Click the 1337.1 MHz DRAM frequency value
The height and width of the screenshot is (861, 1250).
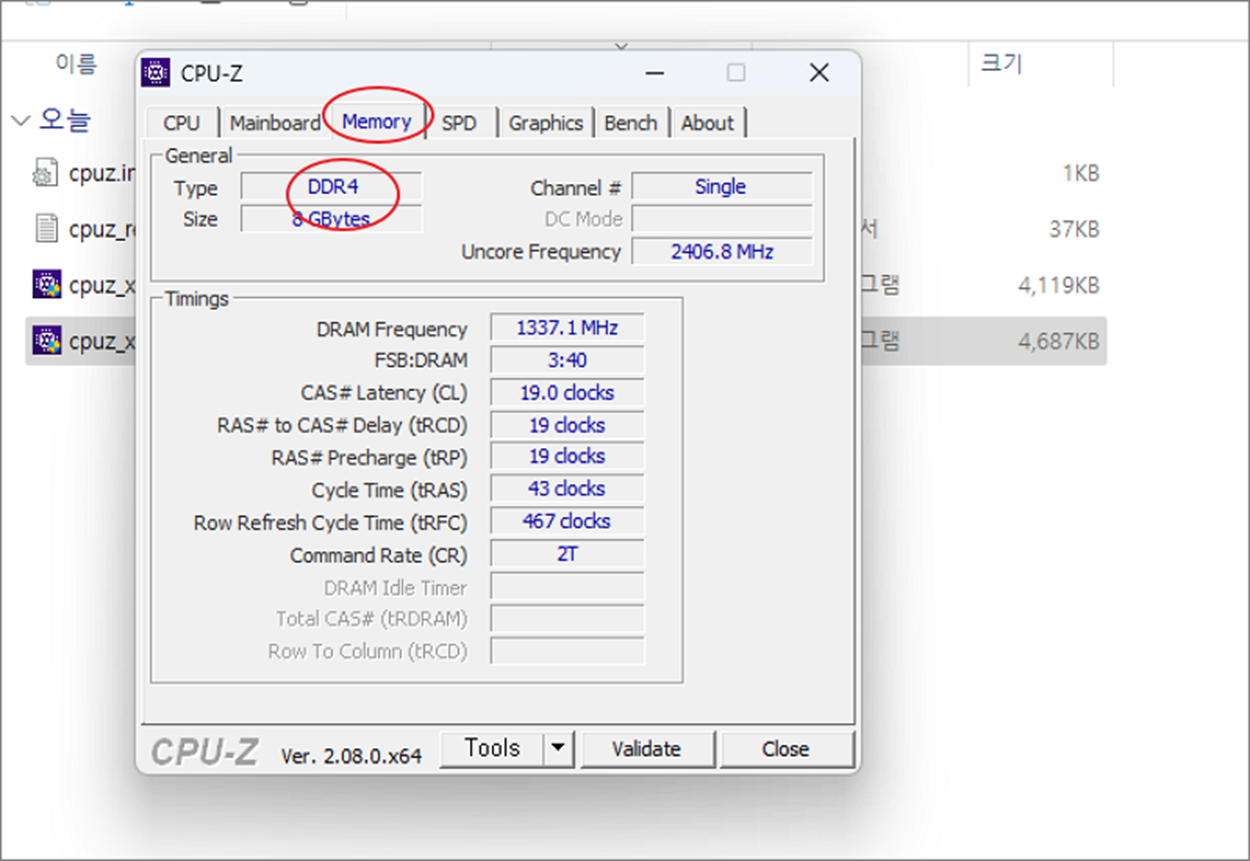pos(567,328)
